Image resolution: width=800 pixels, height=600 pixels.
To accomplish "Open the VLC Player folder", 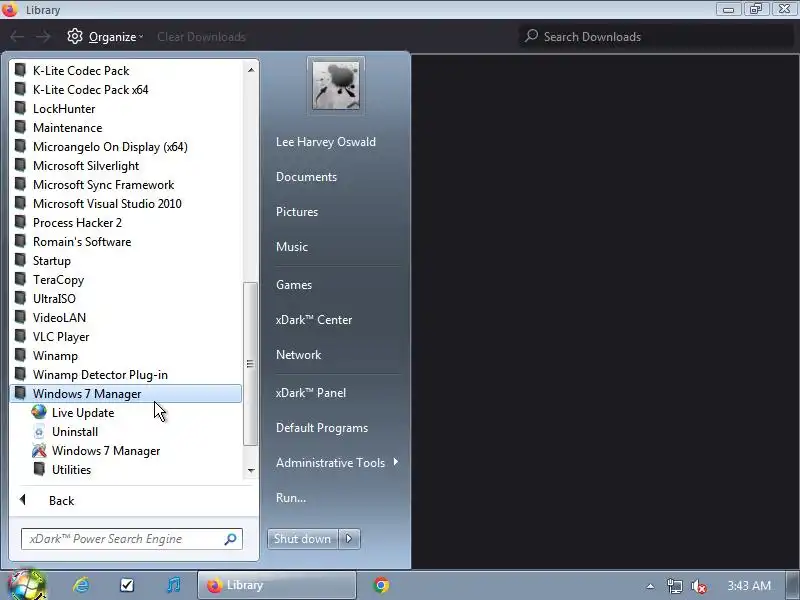I will (x=125, y=337).
